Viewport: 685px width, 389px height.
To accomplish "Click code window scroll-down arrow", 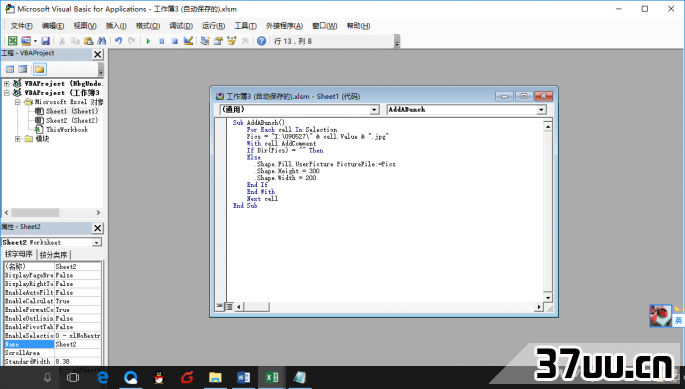I will (x=548, y=298).
